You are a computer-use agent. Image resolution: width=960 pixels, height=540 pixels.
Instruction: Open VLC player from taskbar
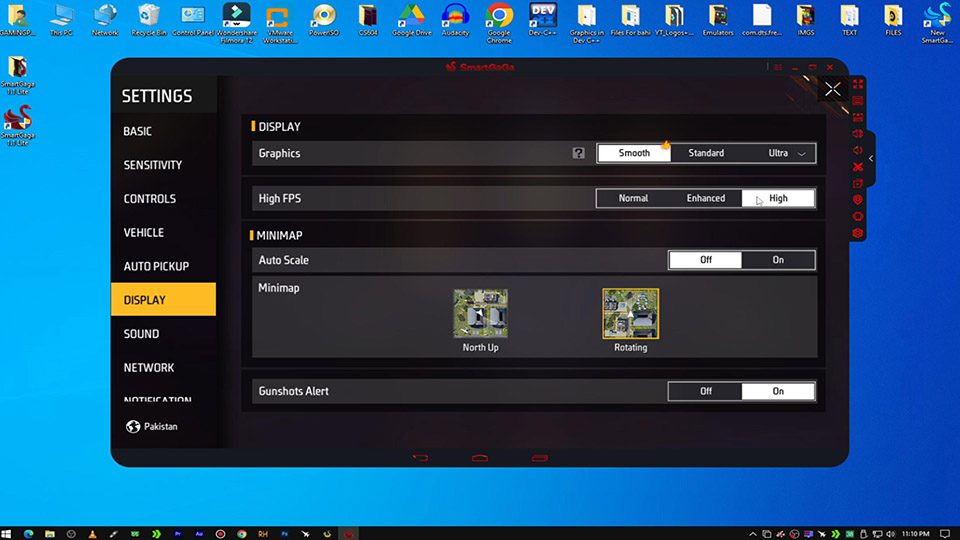(92, 534)
